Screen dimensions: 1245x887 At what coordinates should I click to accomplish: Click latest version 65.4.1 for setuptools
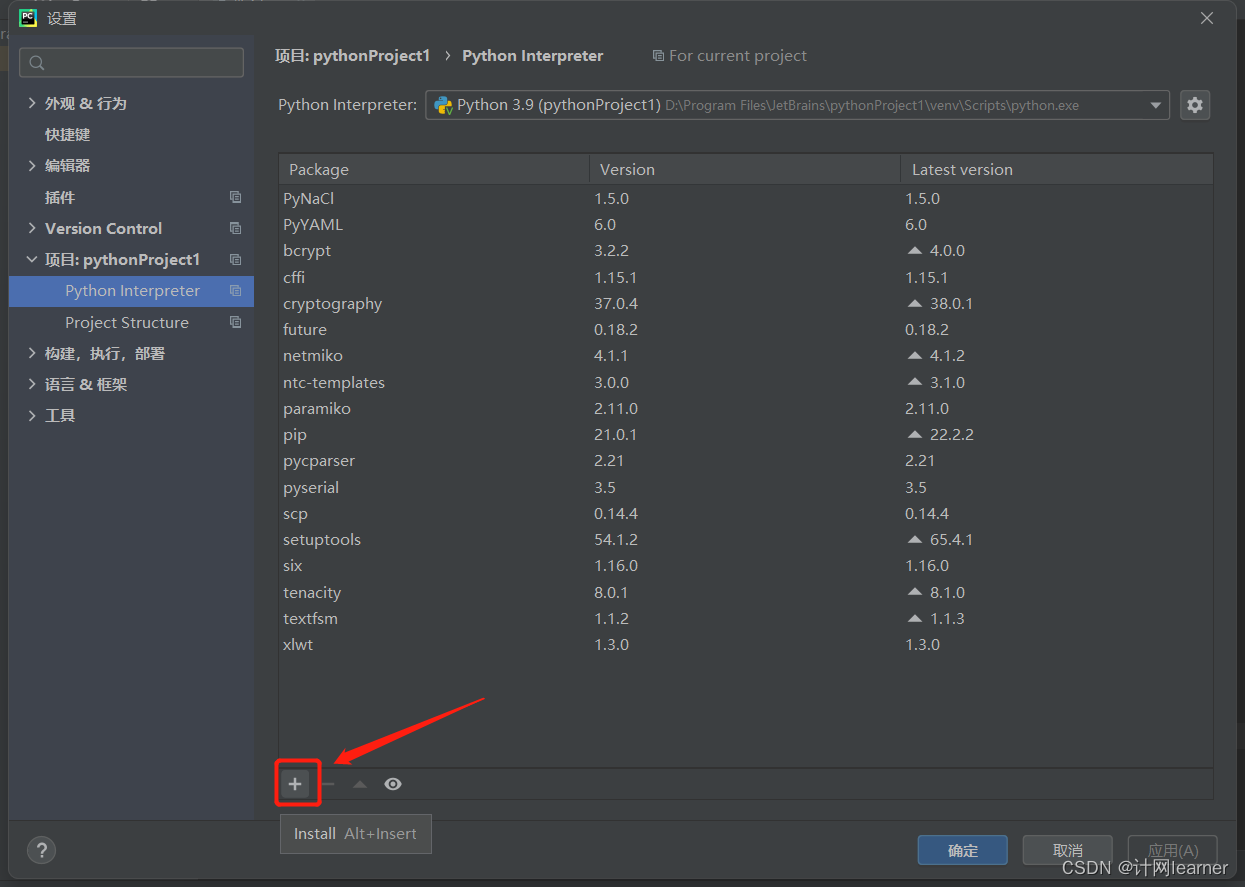coord(951,539)
